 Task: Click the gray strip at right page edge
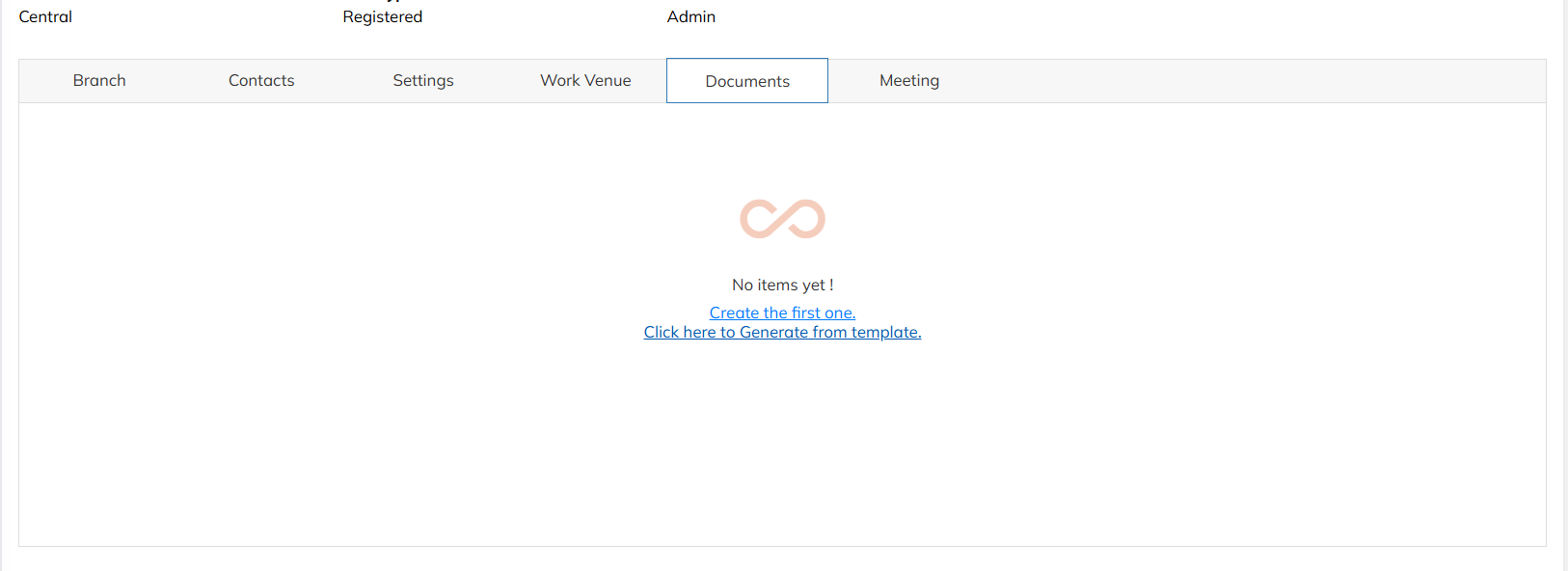(x=1564, y=289)
